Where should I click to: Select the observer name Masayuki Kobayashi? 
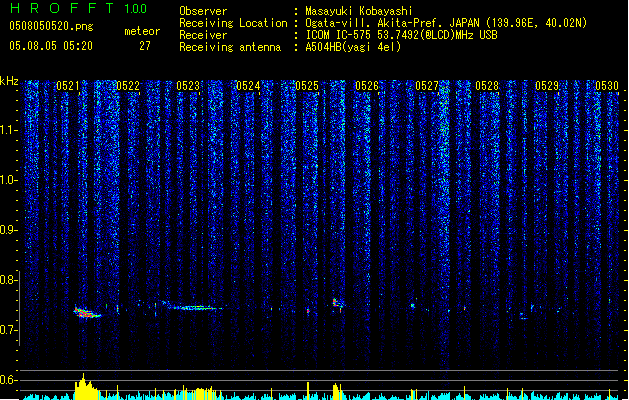click(x=359, y=11)
